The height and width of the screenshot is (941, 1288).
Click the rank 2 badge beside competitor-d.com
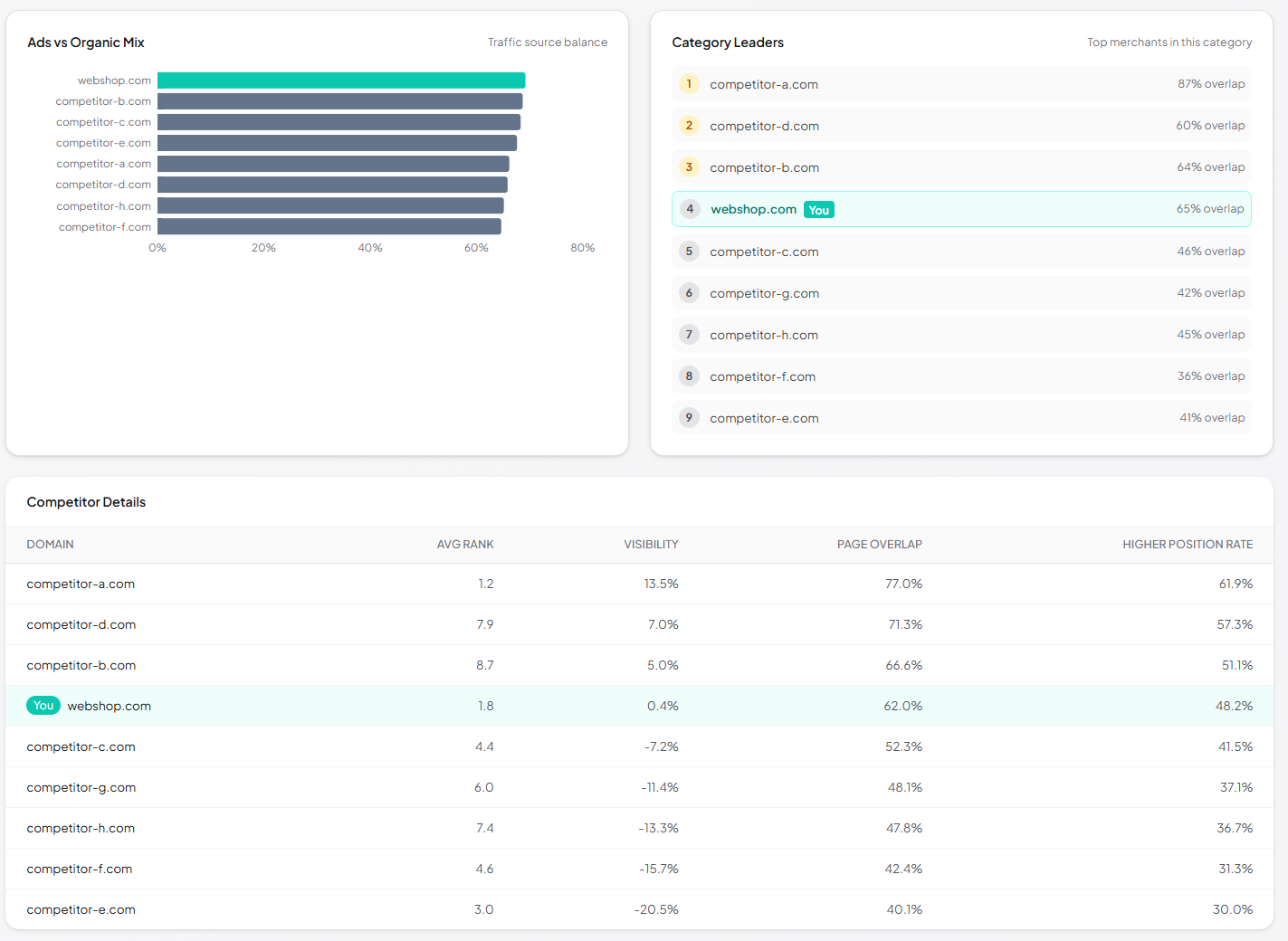click(x=689, y=125)
